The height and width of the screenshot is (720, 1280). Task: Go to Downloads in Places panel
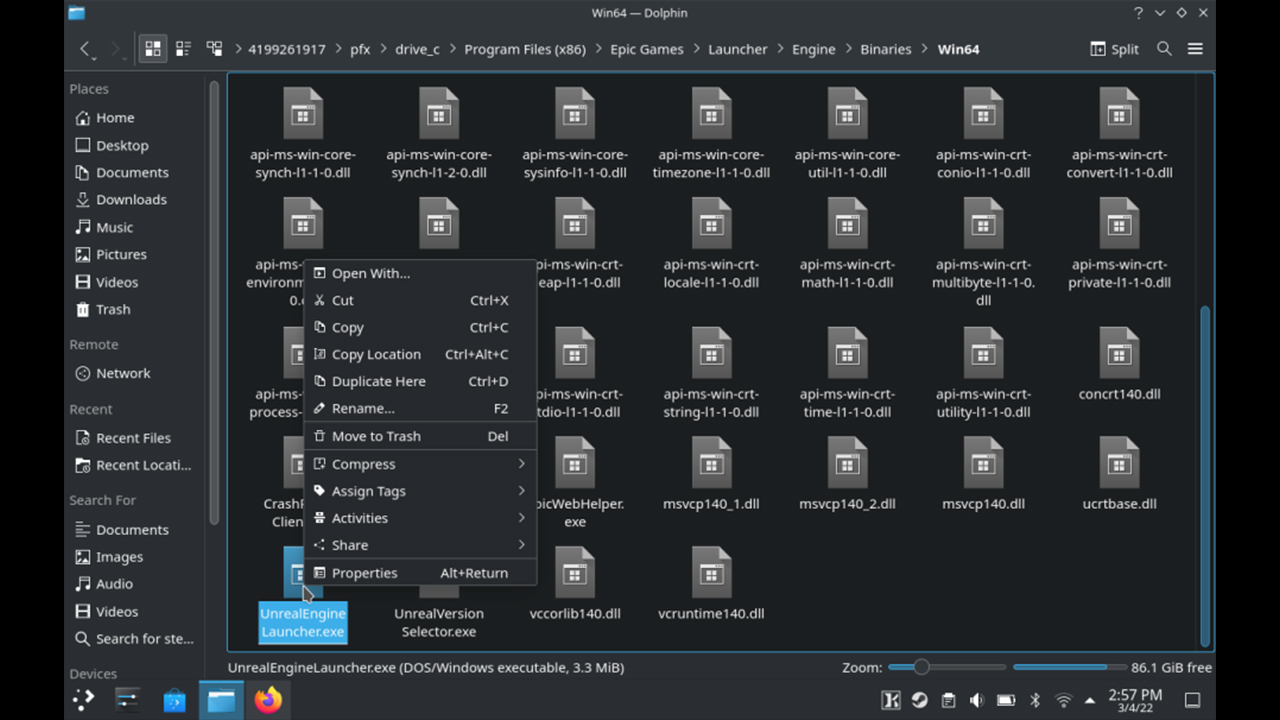click(x=131, y=200)
